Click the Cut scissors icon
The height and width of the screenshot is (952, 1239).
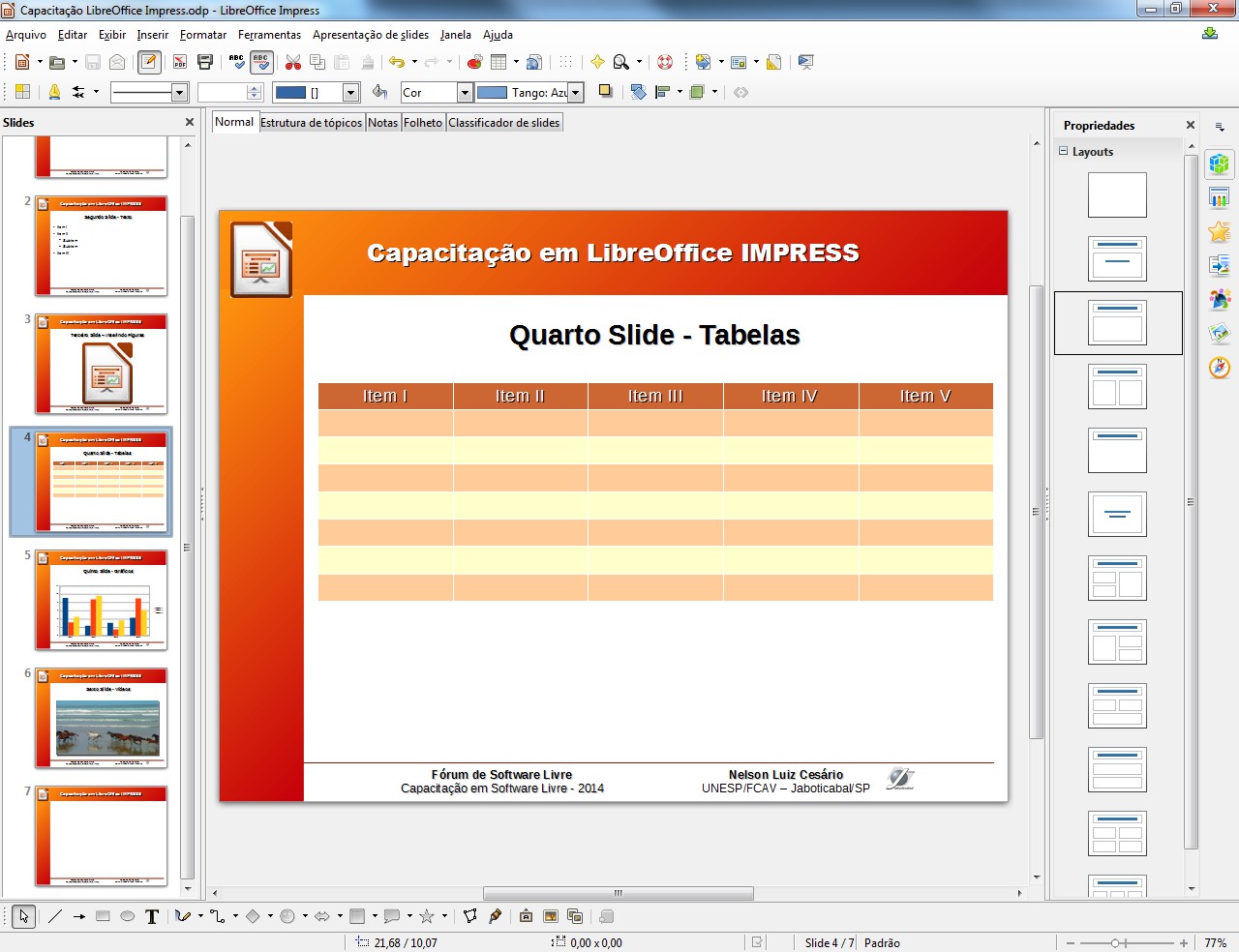[x=292, y=62]
